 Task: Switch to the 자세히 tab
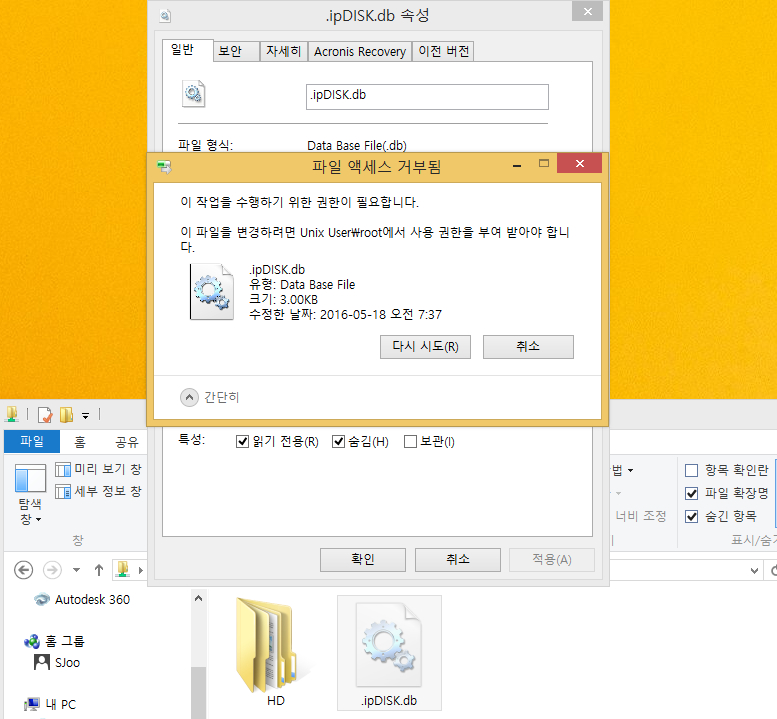coord(283,52)
